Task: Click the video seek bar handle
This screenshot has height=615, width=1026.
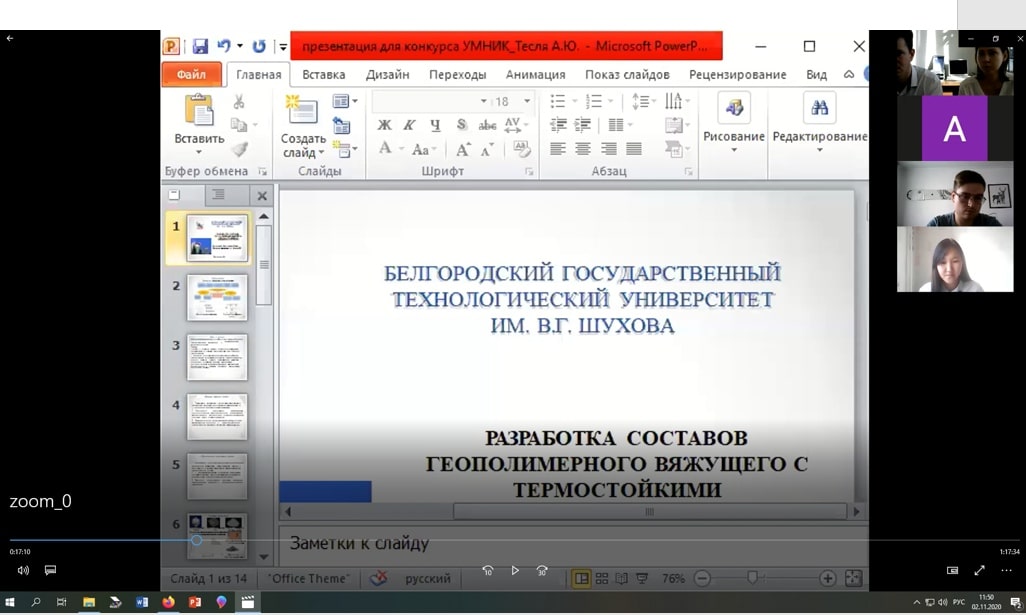Action: [x=196, y=540]
